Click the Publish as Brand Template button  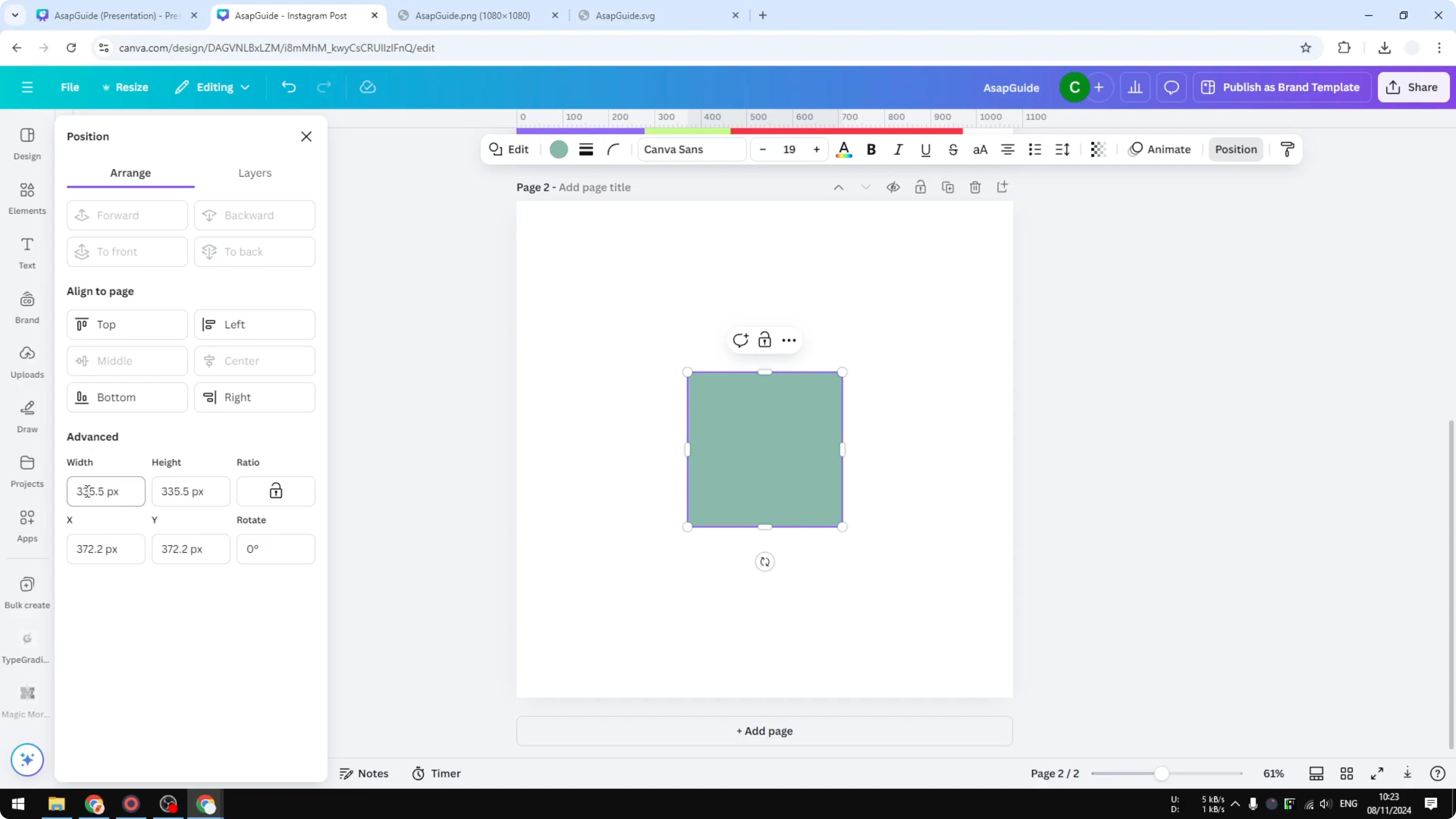click(x=1282, y=87)
